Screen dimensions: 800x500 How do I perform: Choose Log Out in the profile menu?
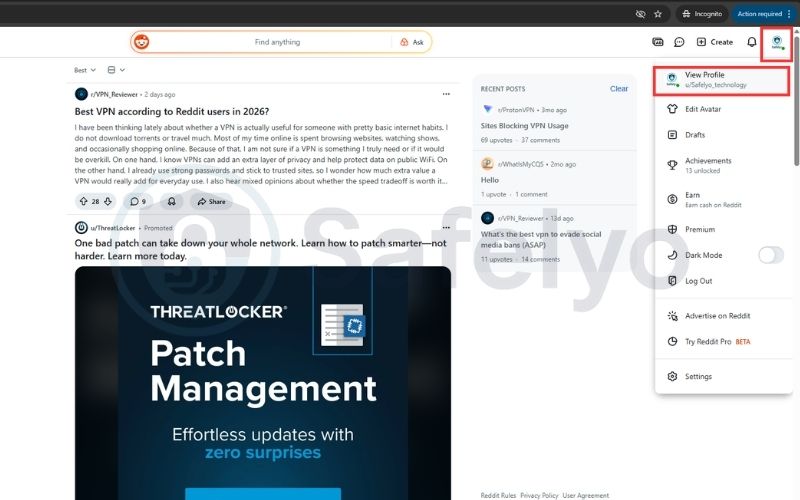(699, 281)
